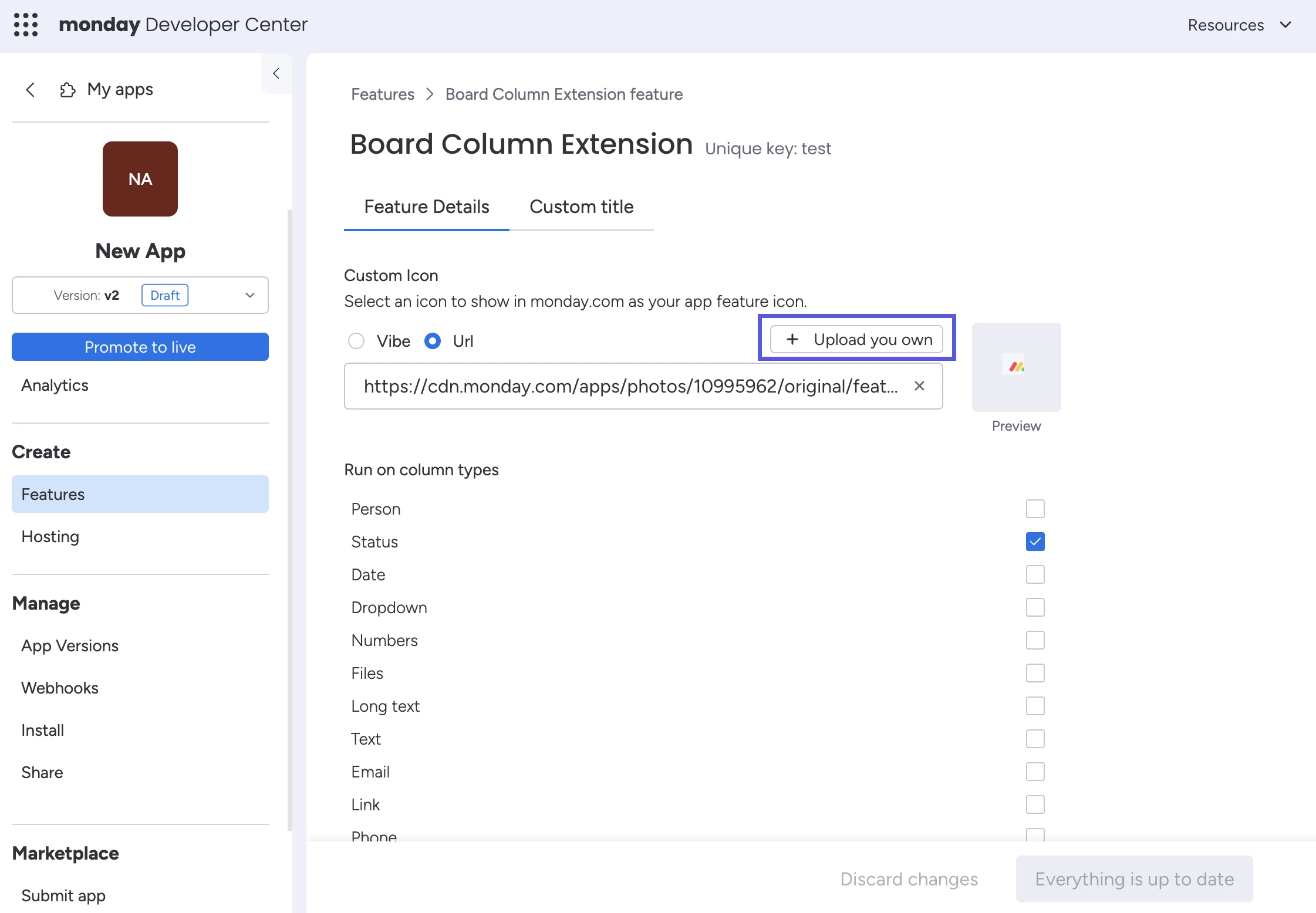
Task: Check the Person column type checkbox
Action: point(1035,509)
